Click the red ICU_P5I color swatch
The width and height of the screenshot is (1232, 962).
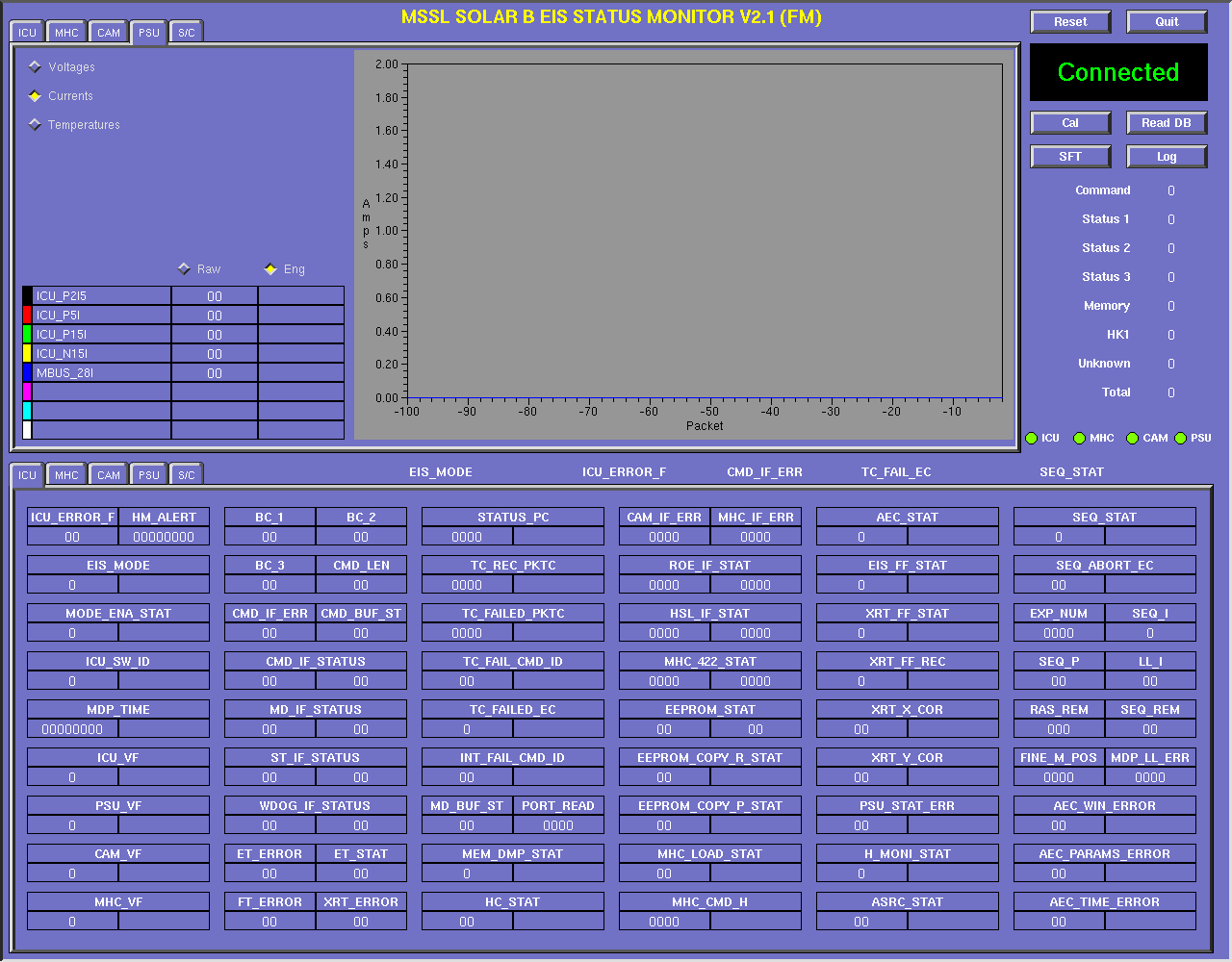(27, 316)
